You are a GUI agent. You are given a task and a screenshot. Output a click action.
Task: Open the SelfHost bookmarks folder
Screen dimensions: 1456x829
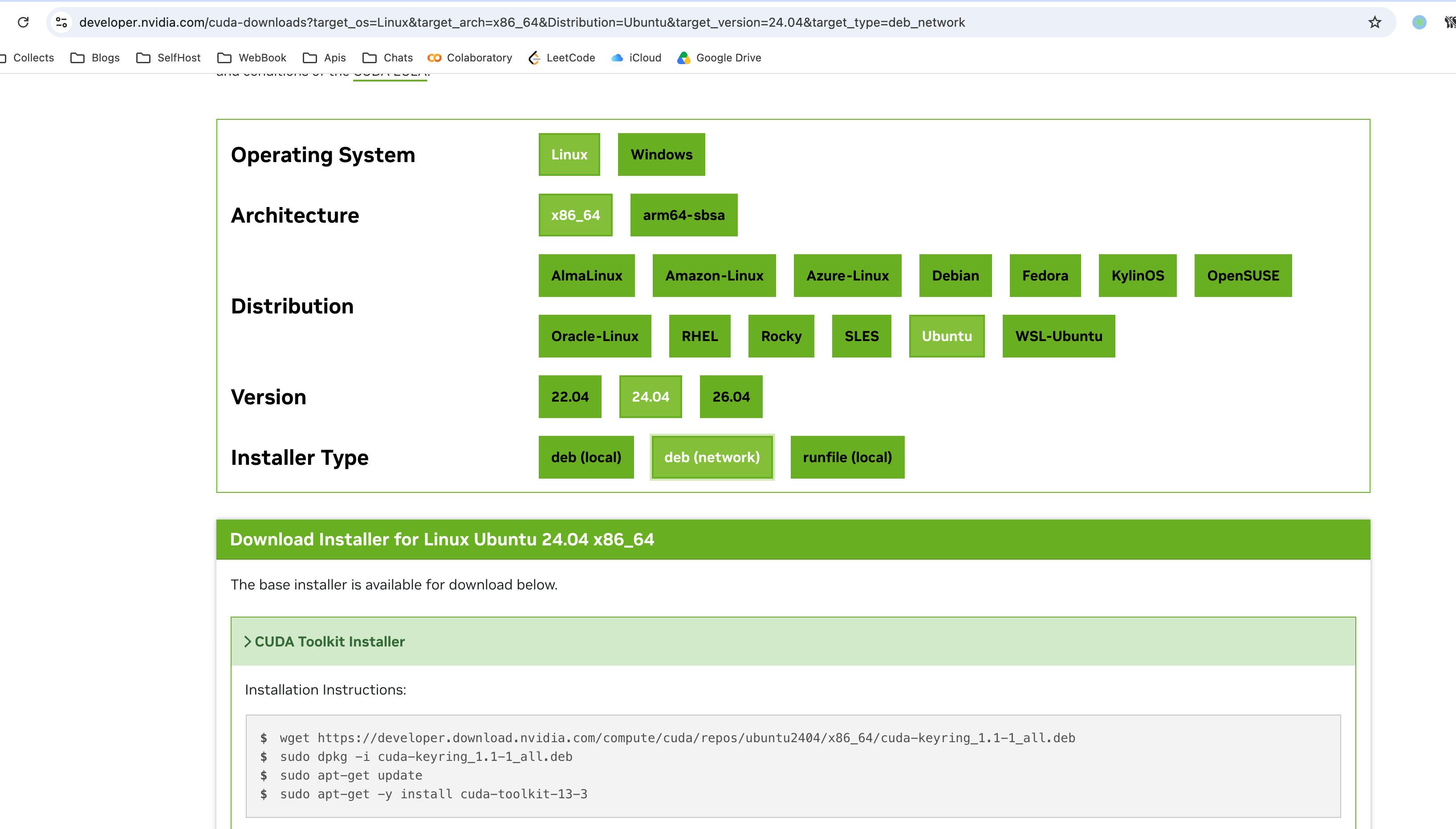click(x=169, y=57)
